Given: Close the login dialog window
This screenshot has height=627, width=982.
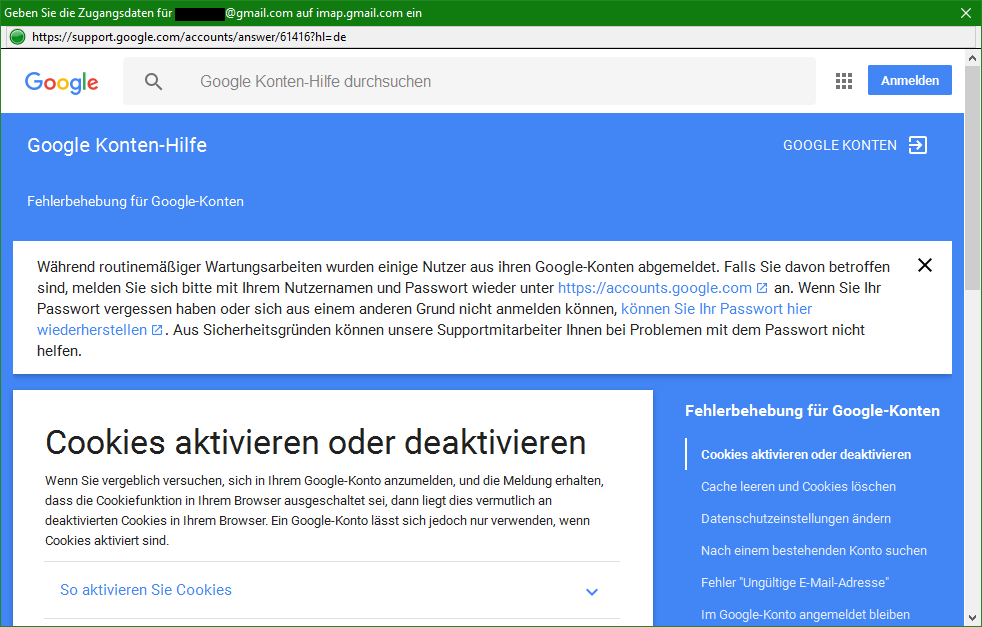Looking at the screenshot, I should [x=965, y=12].
